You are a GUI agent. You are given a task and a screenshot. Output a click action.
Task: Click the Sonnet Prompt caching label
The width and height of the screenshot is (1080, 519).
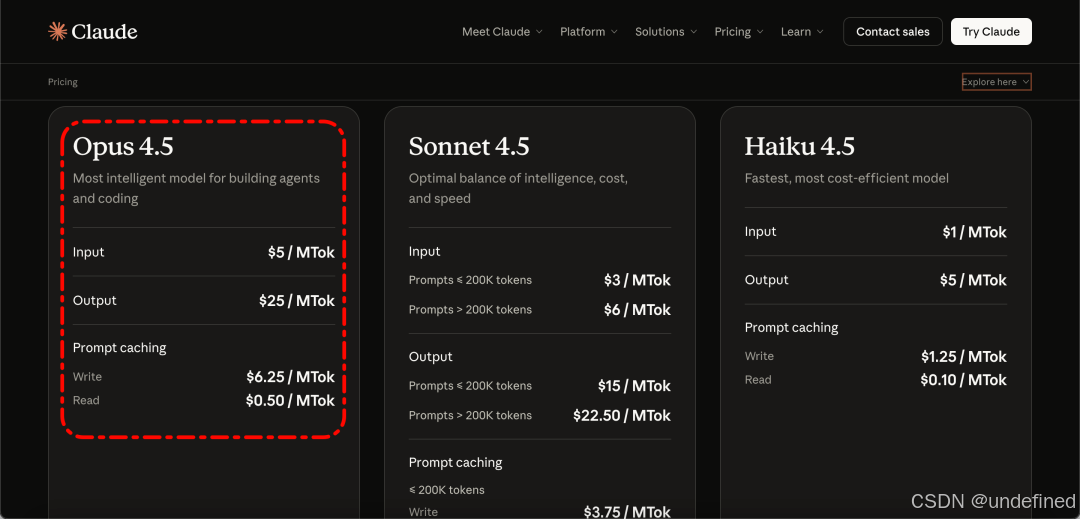(455, 462)
